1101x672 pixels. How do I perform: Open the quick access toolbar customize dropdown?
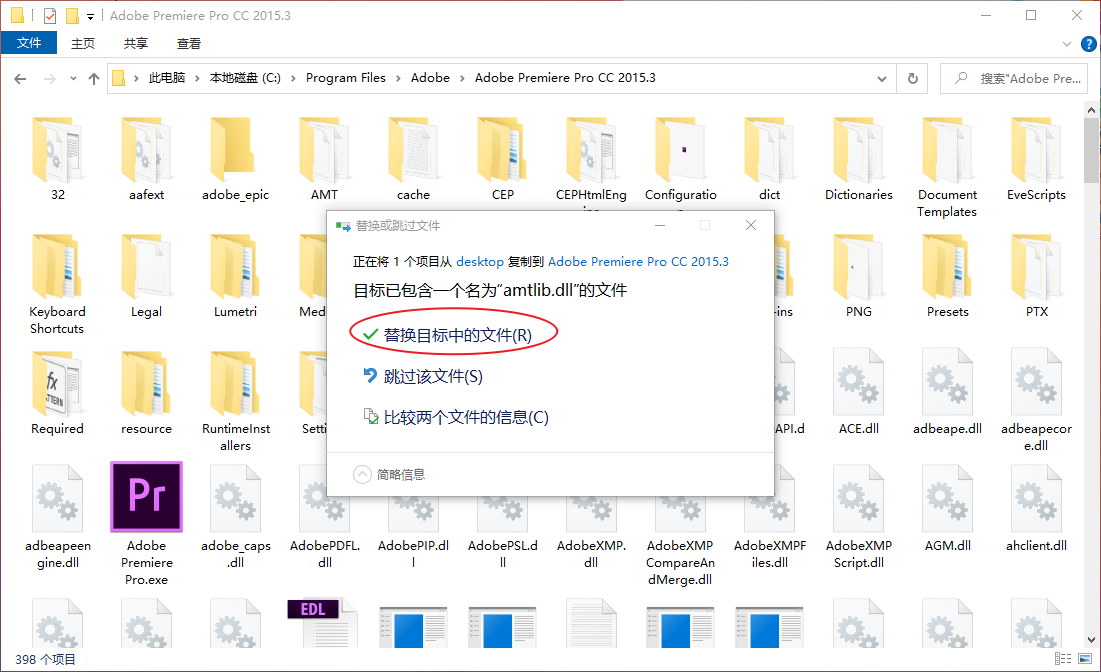point(90,16)
